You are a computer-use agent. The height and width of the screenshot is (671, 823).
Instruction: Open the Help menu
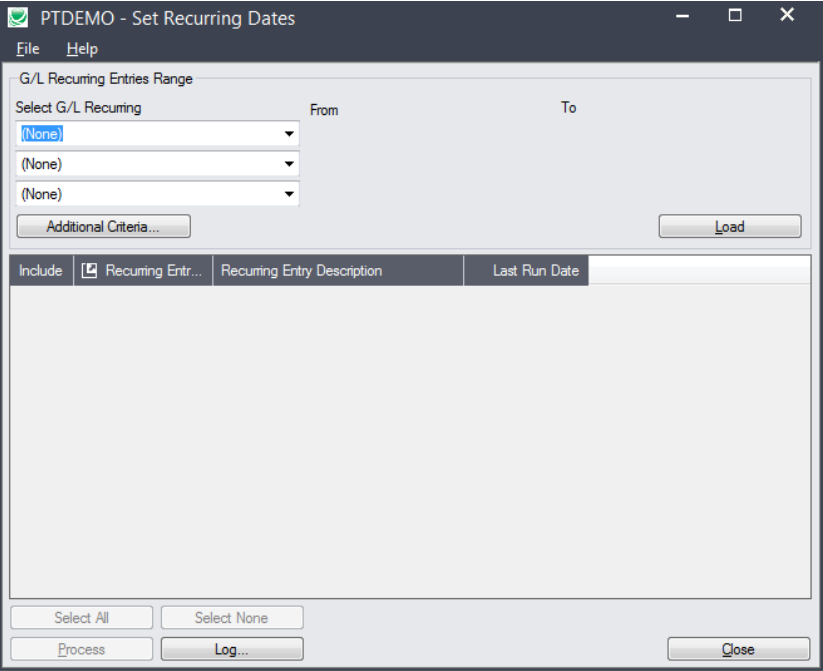click(x=82, y=49)
